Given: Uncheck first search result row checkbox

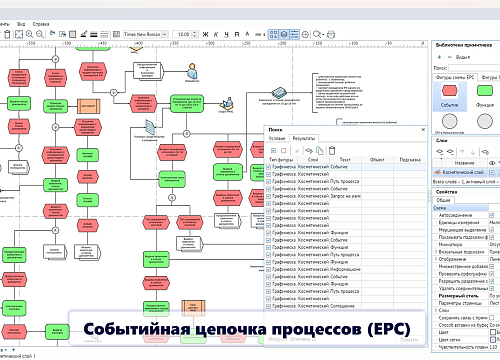Looking at the screenshot, I should 269,167.
